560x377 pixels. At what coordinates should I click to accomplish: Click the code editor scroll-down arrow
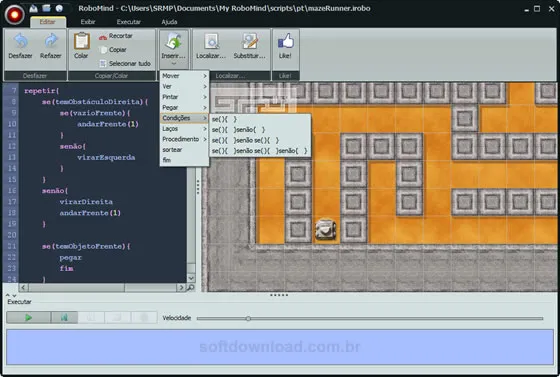191,278
